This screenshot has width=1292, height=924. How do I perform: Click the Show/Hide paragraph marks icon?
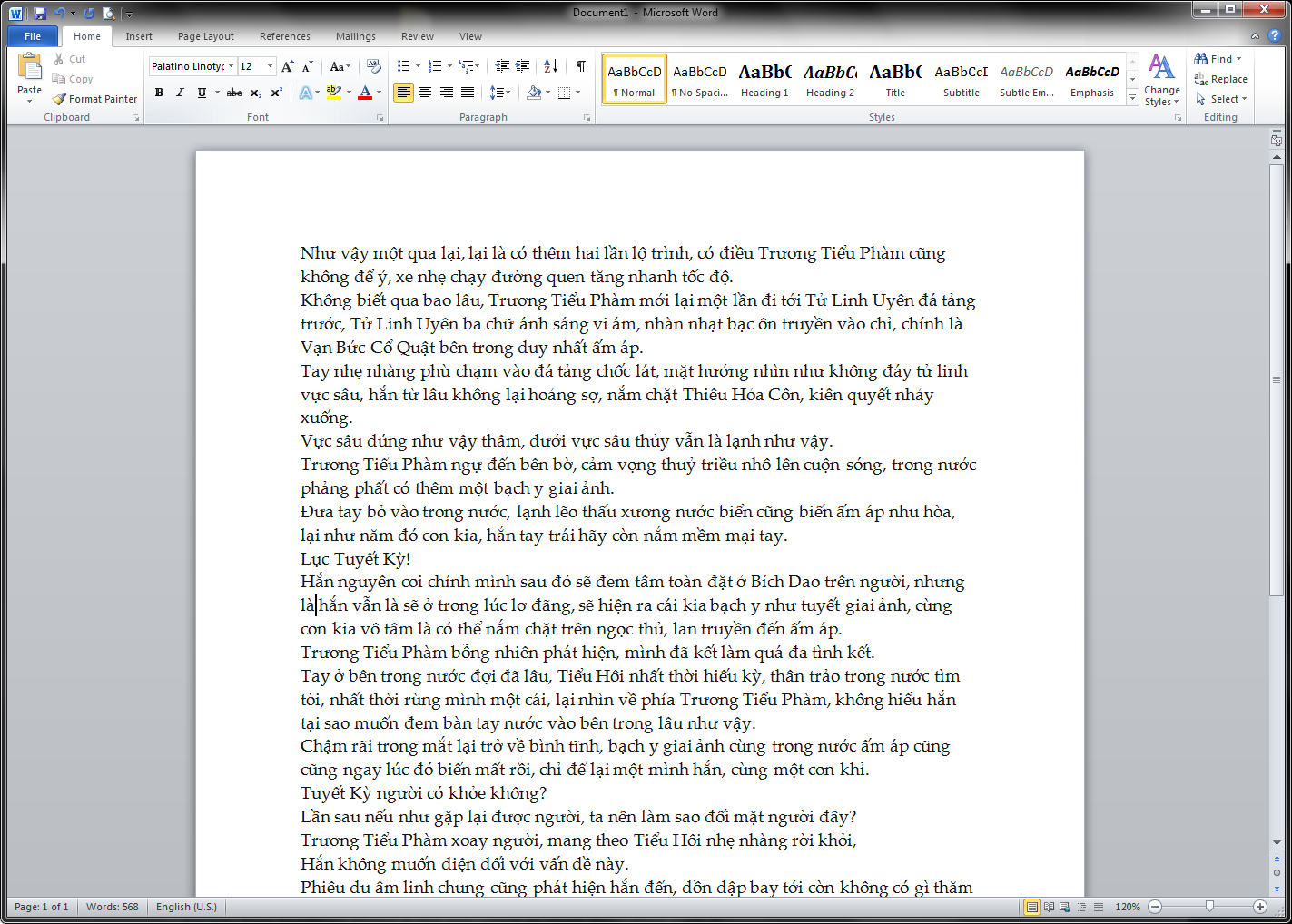[x=580, y=66]
